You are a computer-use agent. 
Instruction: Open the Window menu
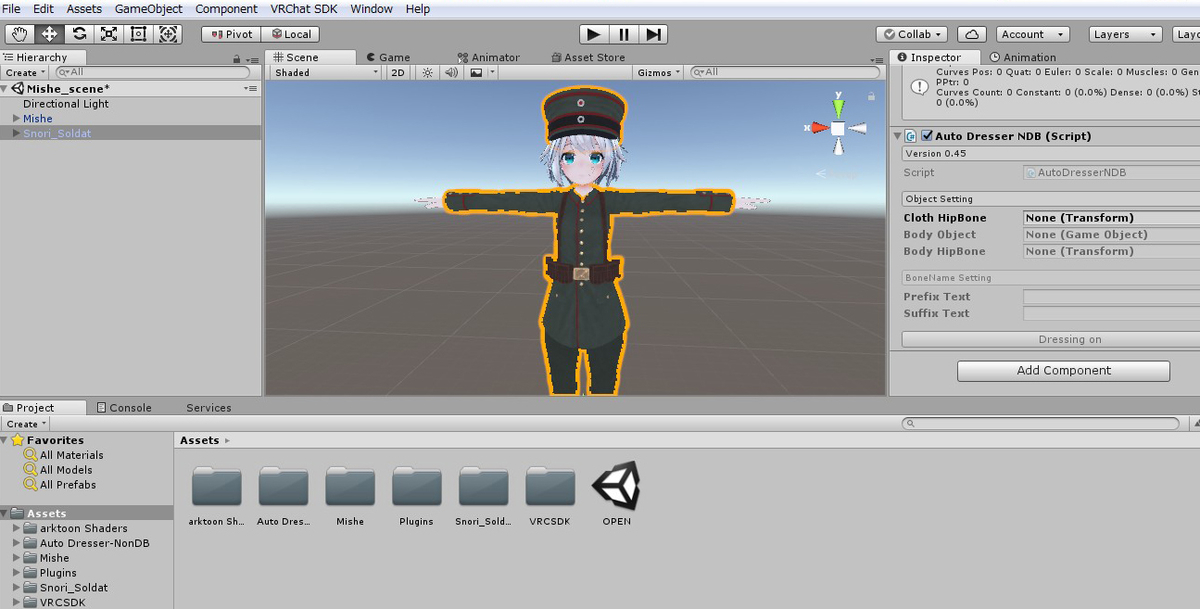point(372,9)
